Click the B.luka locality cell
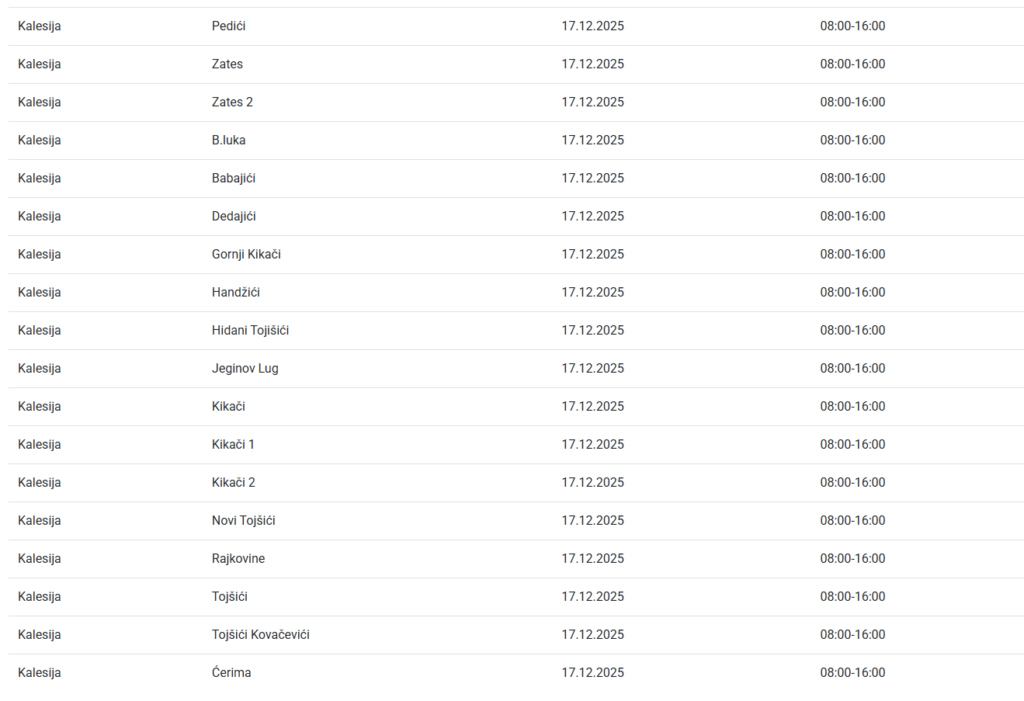The width and height of the screenshot is (1024, 701). click(x=228, y=140)
